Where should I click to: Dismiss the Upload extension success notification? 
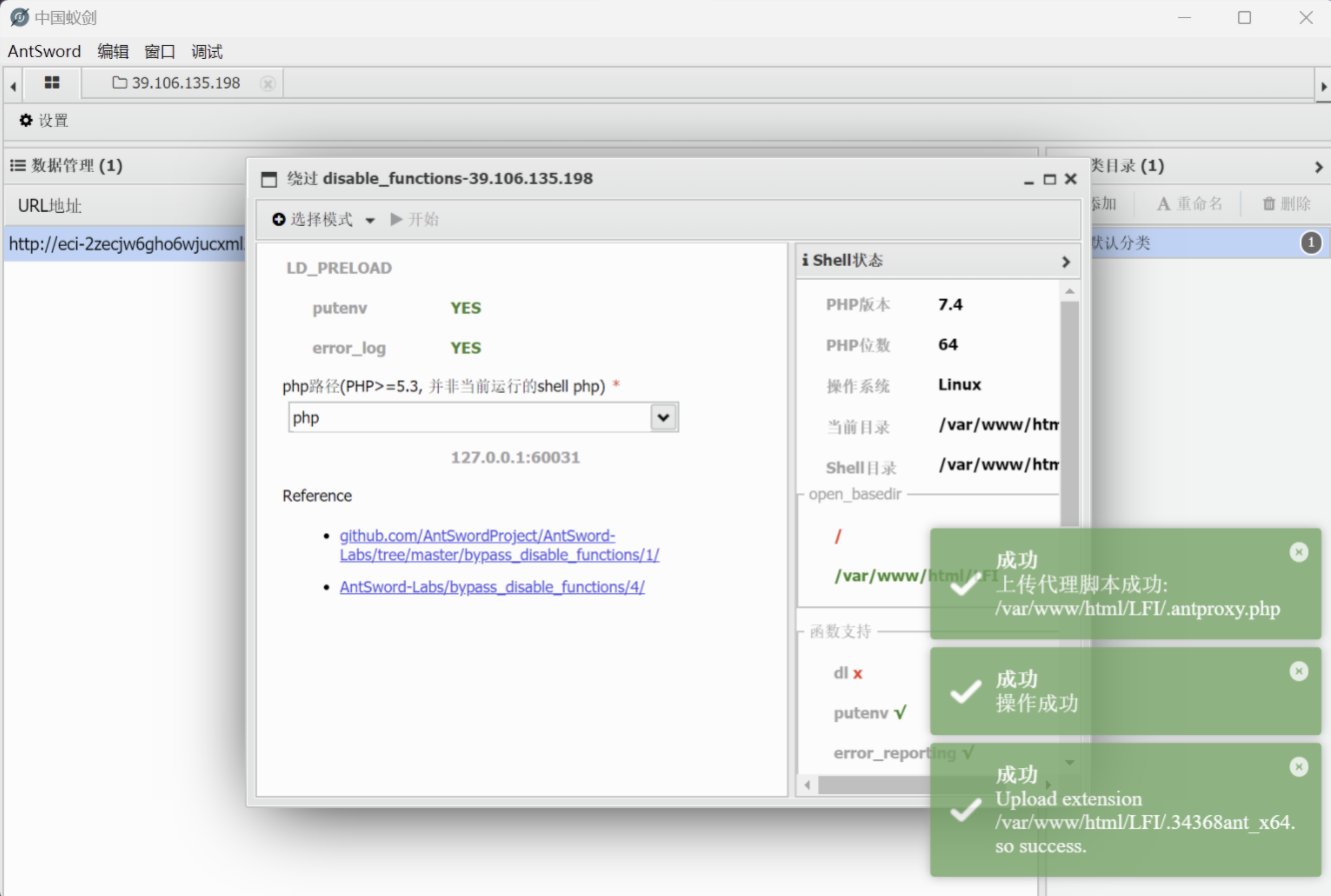(x=1298, y=766)
